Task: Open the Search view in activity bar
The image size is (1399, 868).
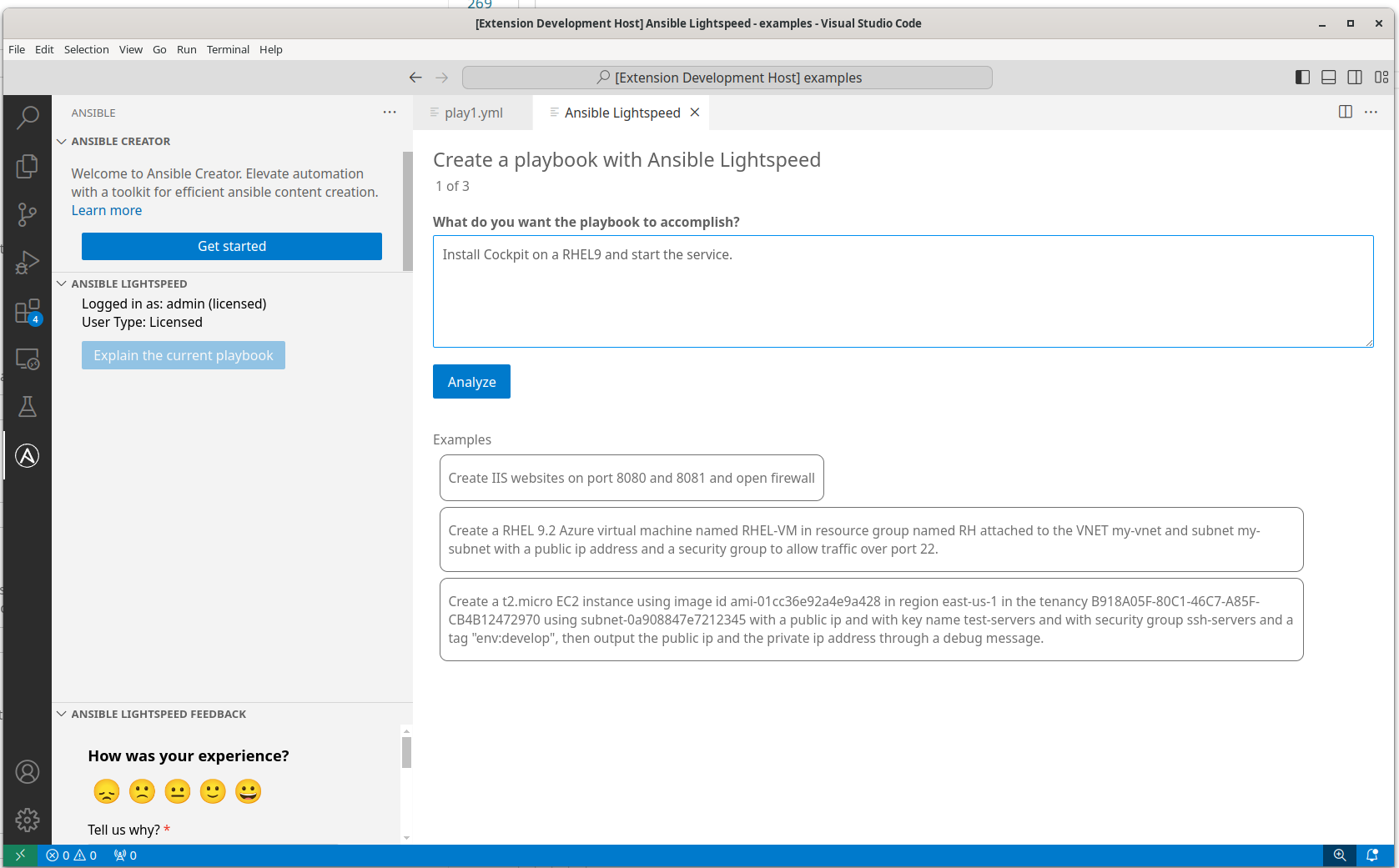Action: coord(28,118)
